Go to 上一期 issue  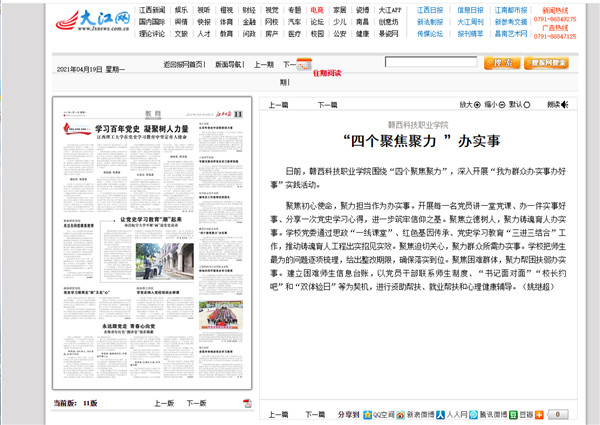(x=264, y=64)
